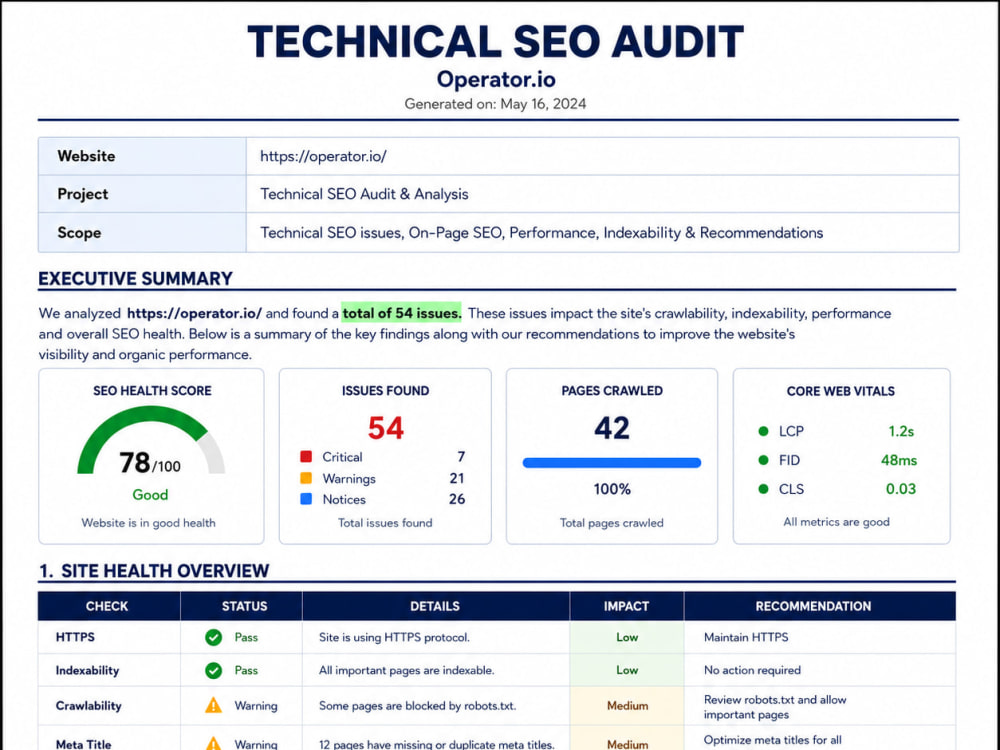Image resolution: width=1000 pixels, height=750 pixels.
Task: Click the green 'Good' score label
Action: pos(151,494)
